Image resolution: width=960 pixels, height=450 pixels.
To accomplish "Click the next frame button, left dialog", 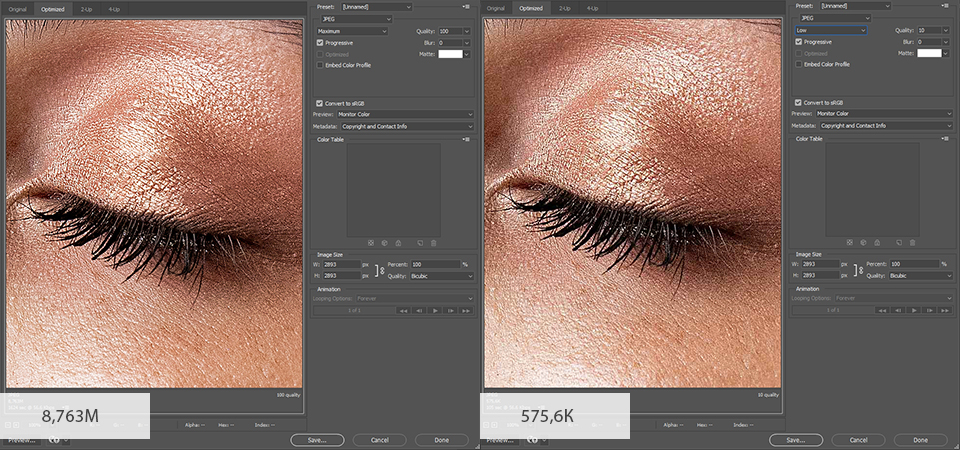I will click(x=451, y=311).
